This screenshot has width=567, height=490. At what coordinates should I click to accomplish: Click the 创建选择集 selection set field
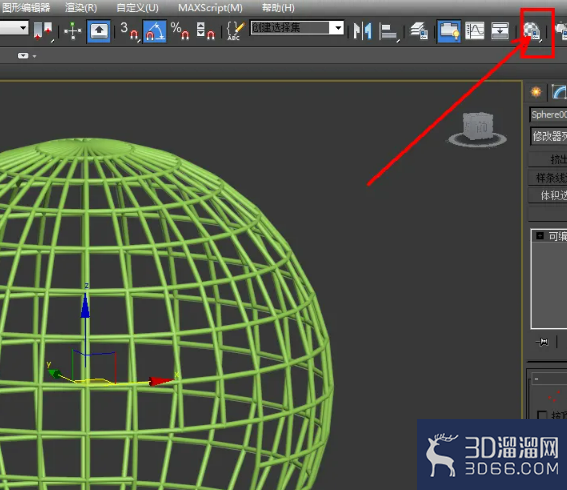pos(290,28)
